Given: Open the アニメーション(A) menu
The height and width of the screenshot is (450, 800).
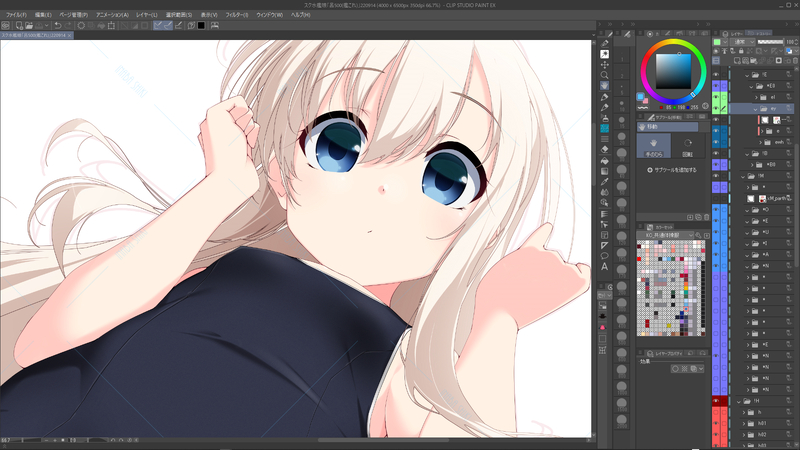Looking at the screenshot, I should 112,15.
